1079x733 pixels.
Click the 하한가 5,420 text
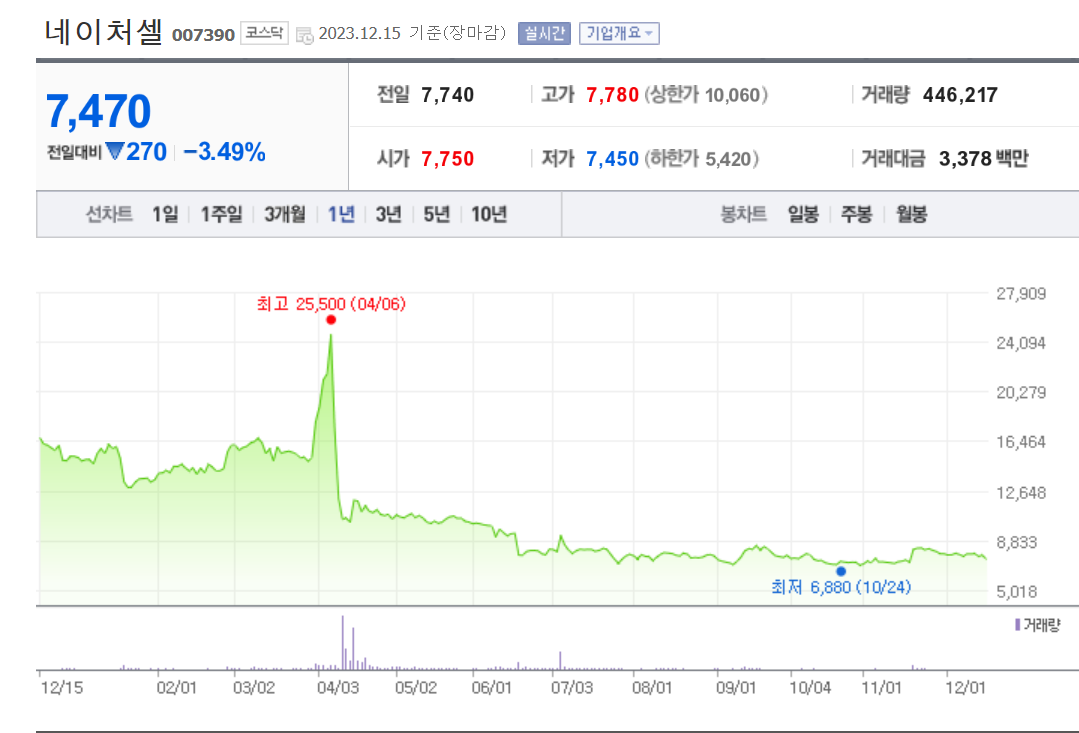[702, 159]
